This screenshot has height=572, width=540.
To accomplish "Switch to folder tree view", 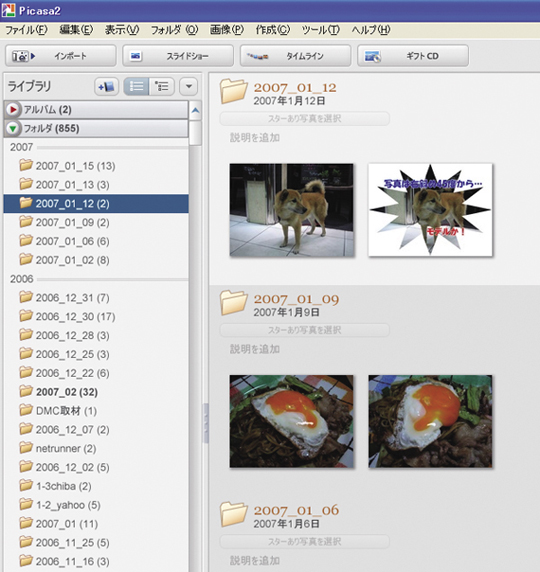I will point(162,87).
